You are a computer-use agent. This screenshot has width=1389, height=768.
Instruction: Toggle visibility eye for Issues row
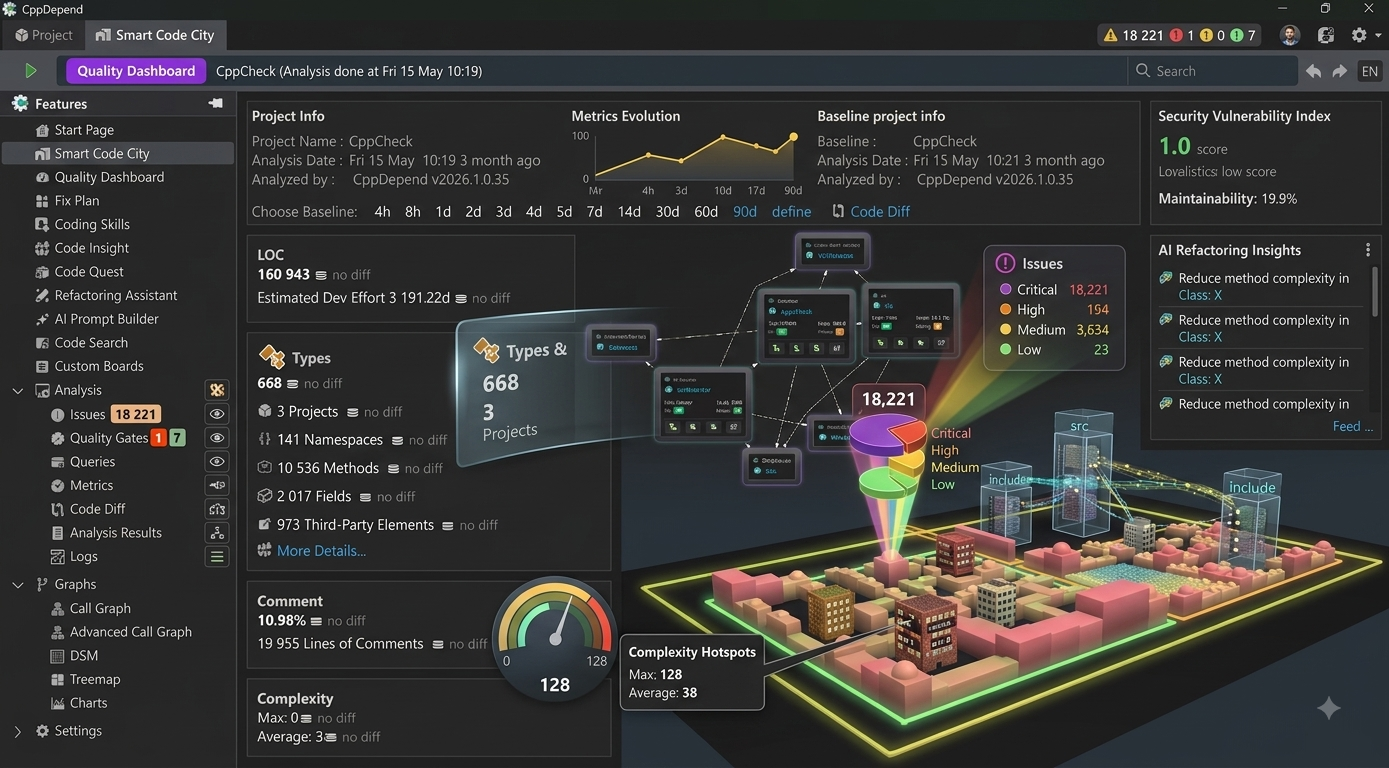(217, 414)
